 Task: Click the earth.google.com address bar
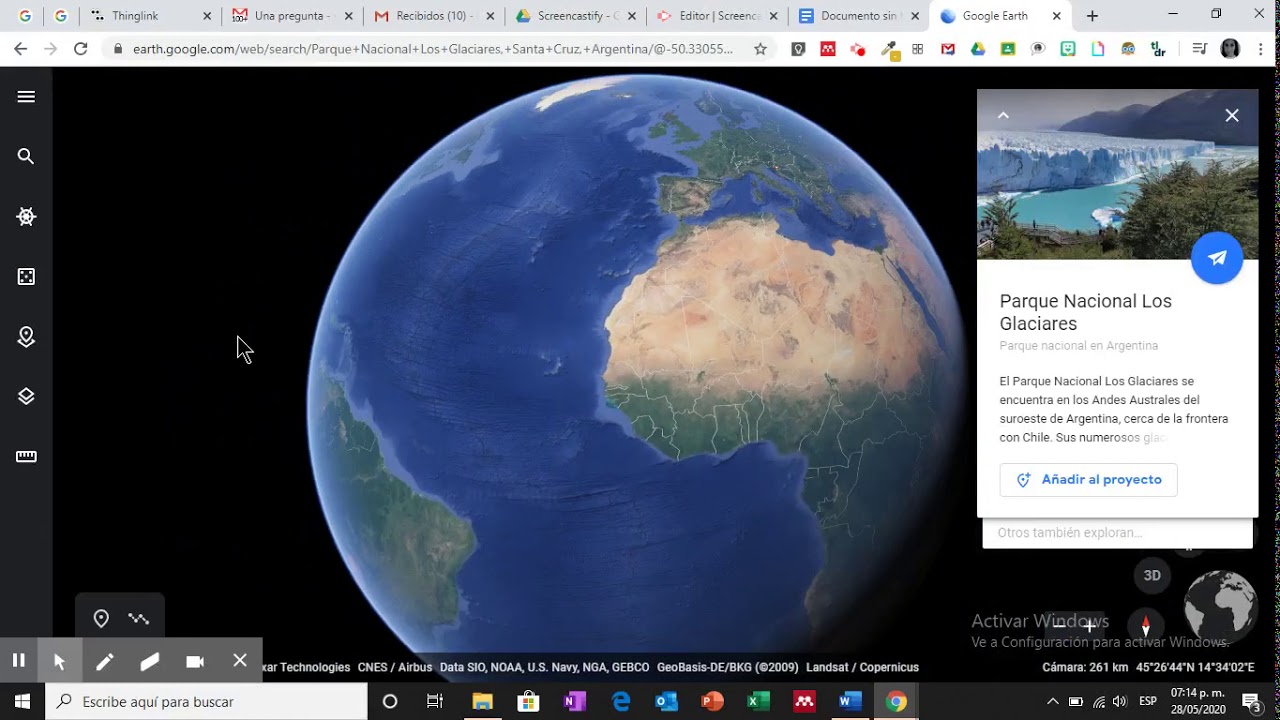[432, 49]
